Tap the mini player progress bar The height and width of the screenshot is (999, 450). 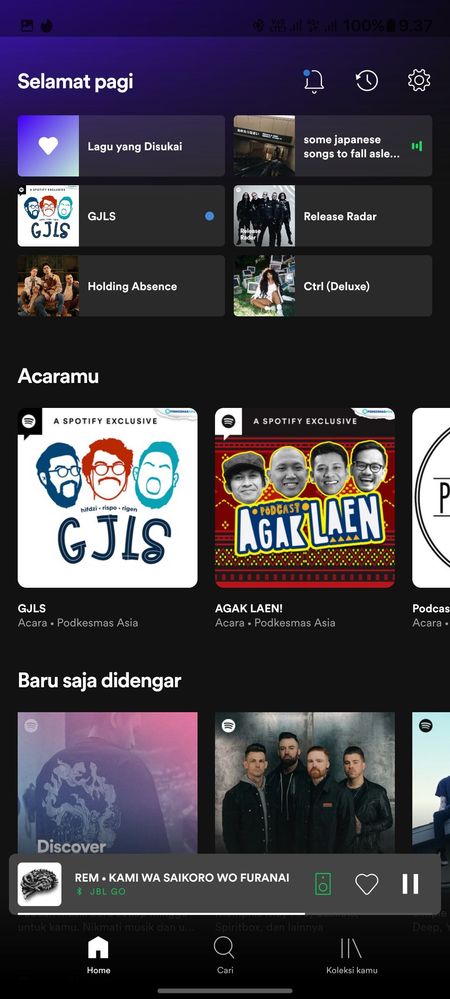tap(225, 914)
